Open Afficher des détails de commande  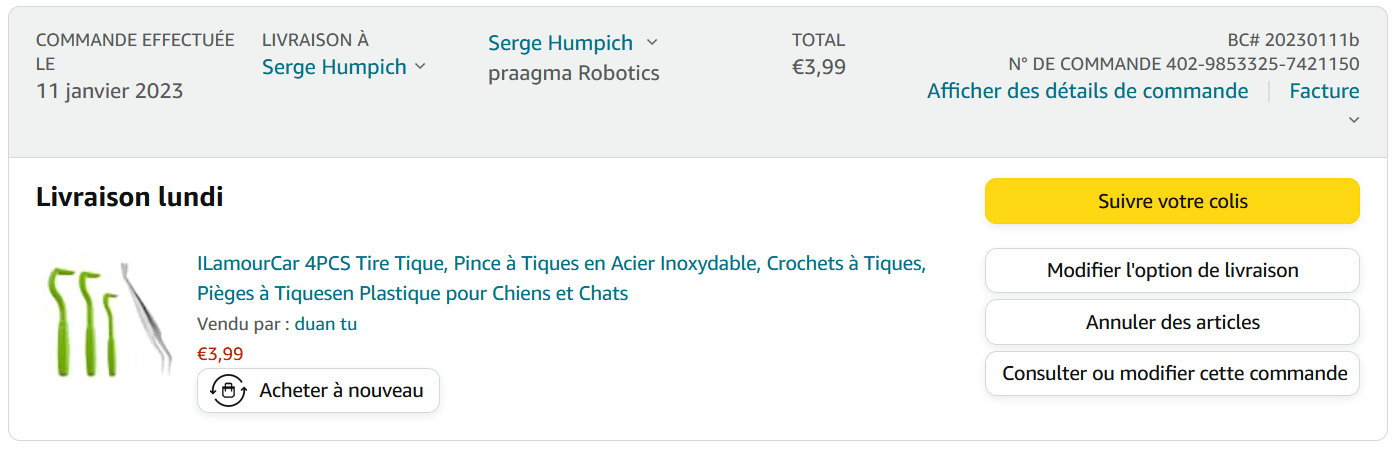click(1087, 91)
